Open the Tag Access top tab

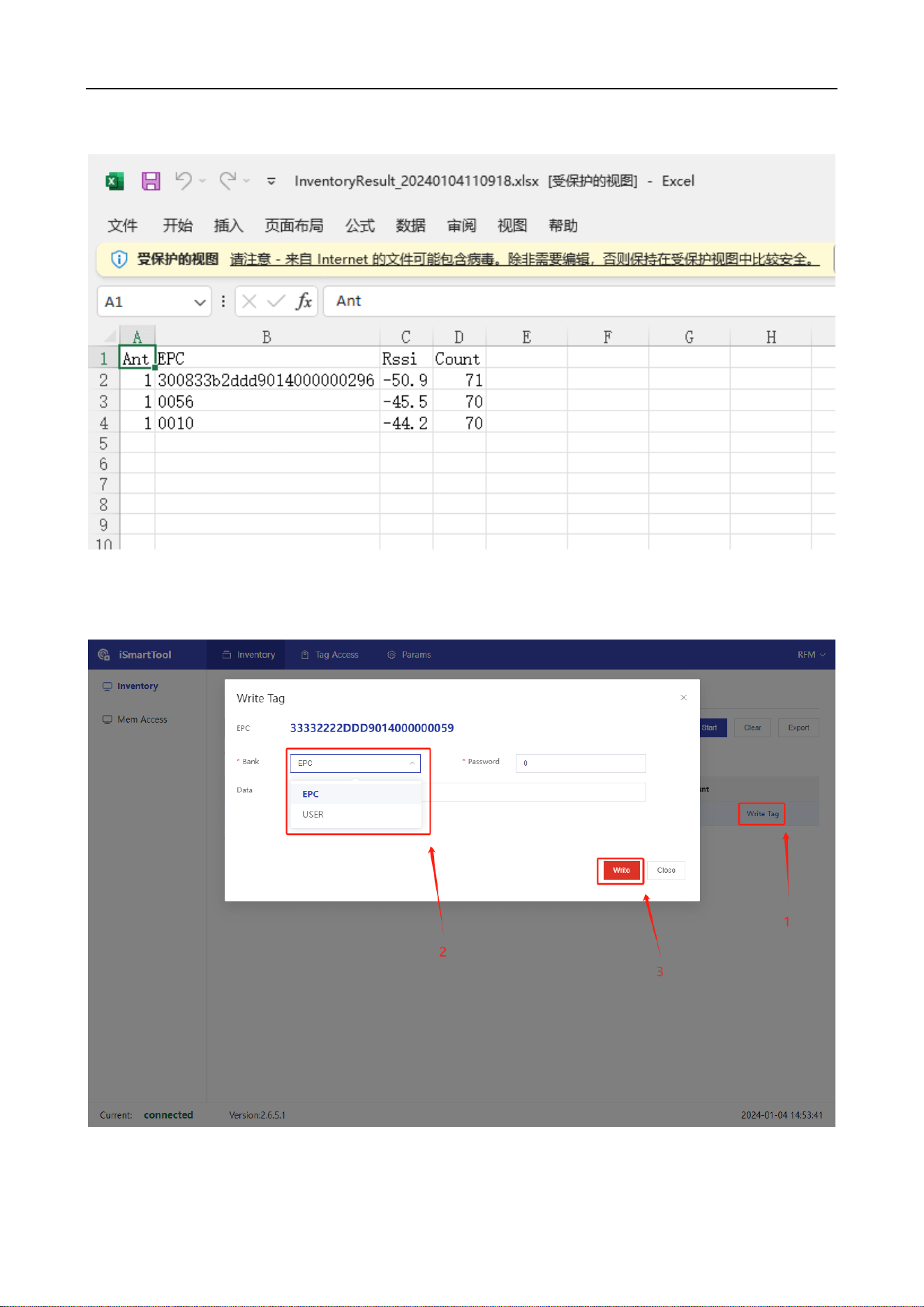click(329, 655)
